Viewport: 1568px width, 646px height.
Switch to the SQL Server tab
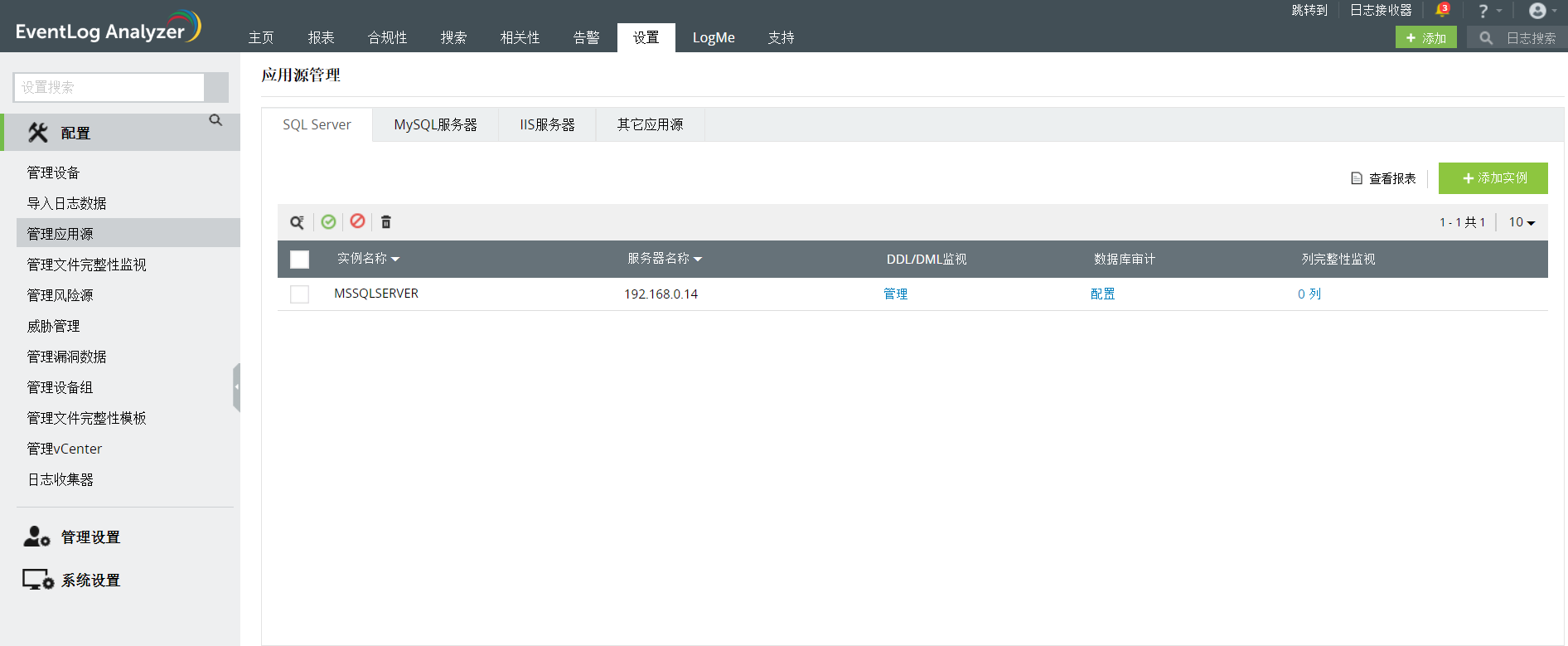tap(317, 124)
